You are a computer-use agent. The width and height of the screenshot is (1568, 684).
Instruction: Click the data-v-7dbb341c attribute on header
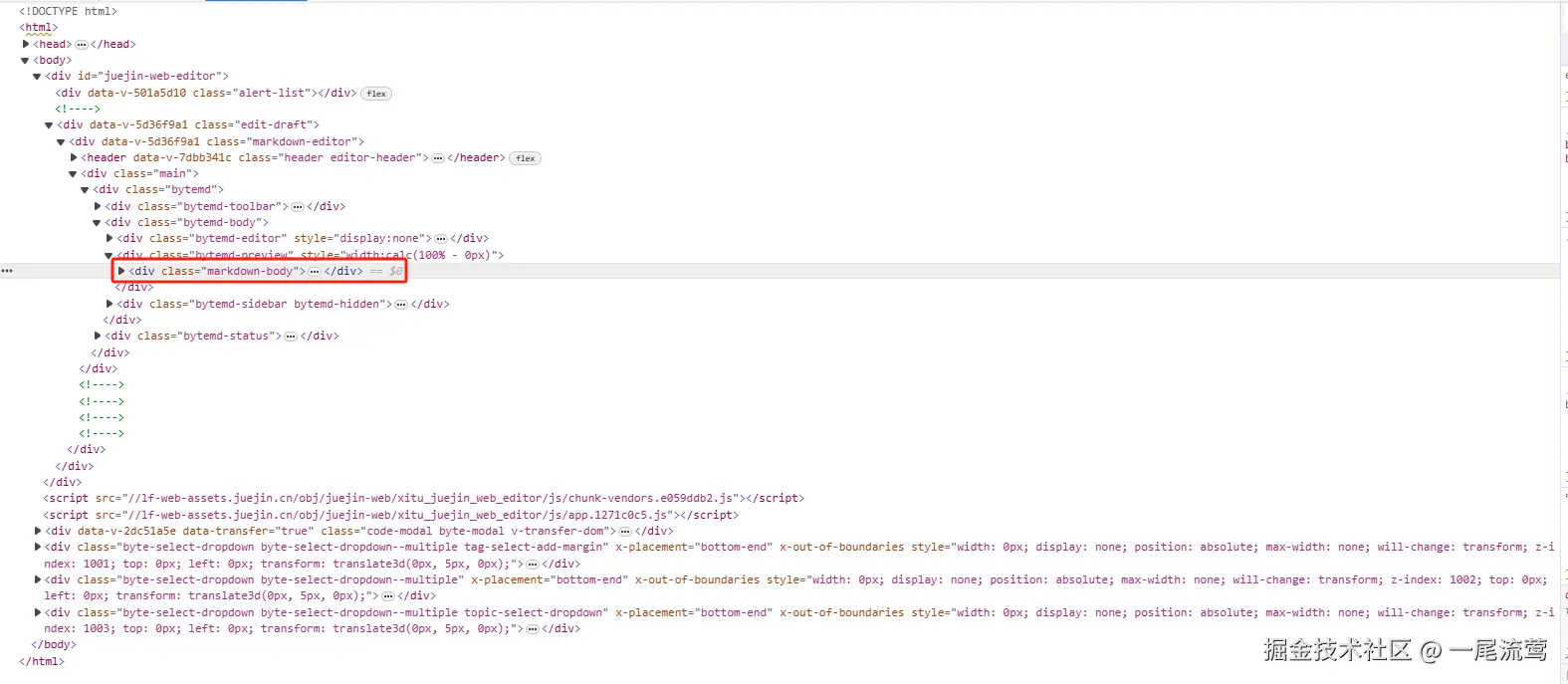(182, 157)
